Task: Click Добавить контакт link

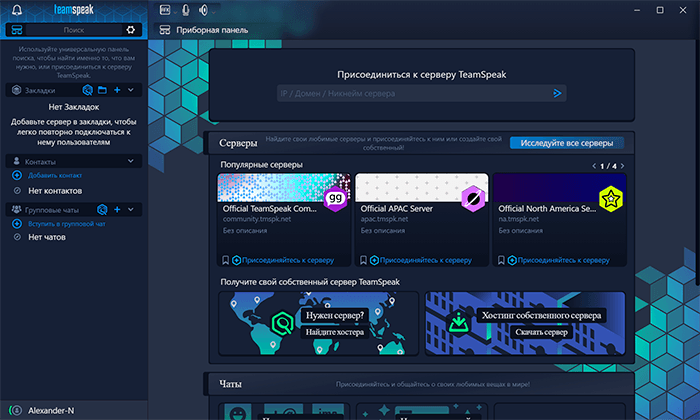Action: point(55,175)
